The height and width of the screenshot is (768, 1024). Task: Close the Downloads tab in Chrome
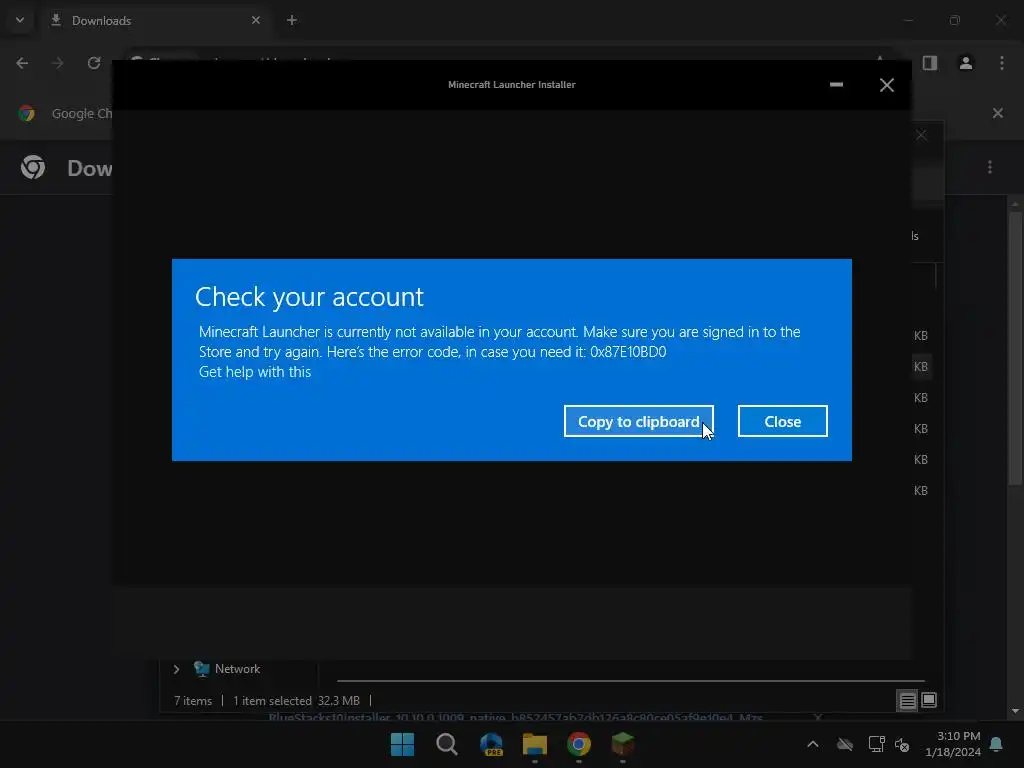256,20
